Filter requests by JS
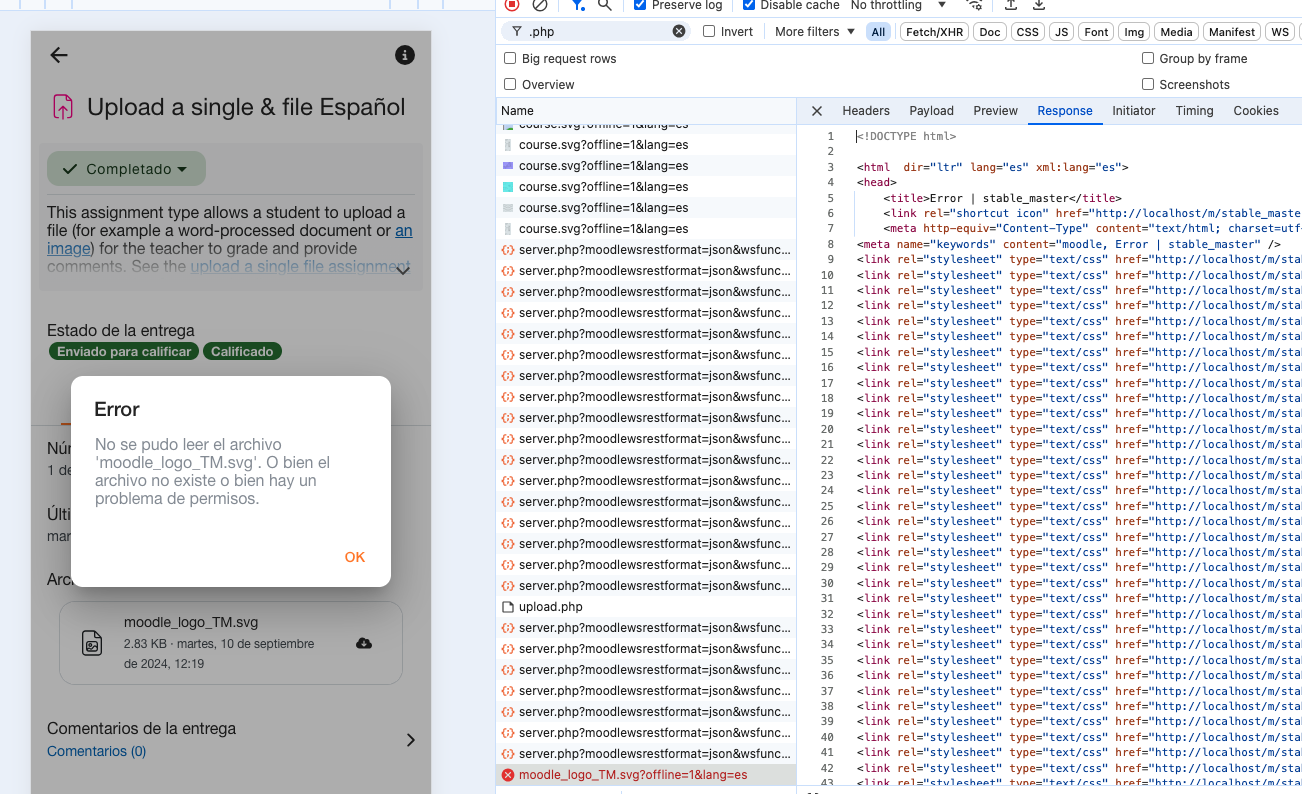Image resolution: width=1302 pixels, height=794 pixels. (x=1062, y=32)
